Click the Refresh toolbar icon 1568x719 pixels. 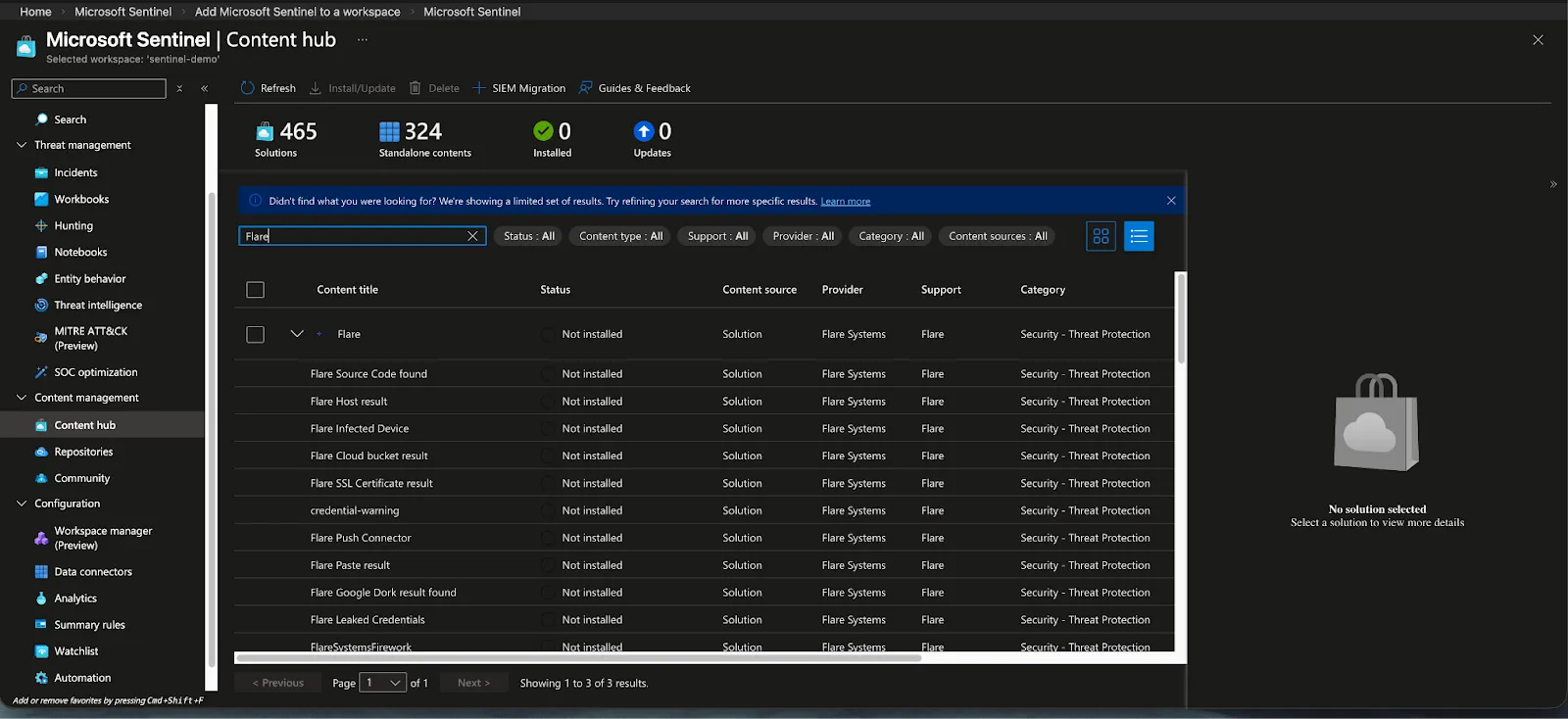click(x=248, y=88)
